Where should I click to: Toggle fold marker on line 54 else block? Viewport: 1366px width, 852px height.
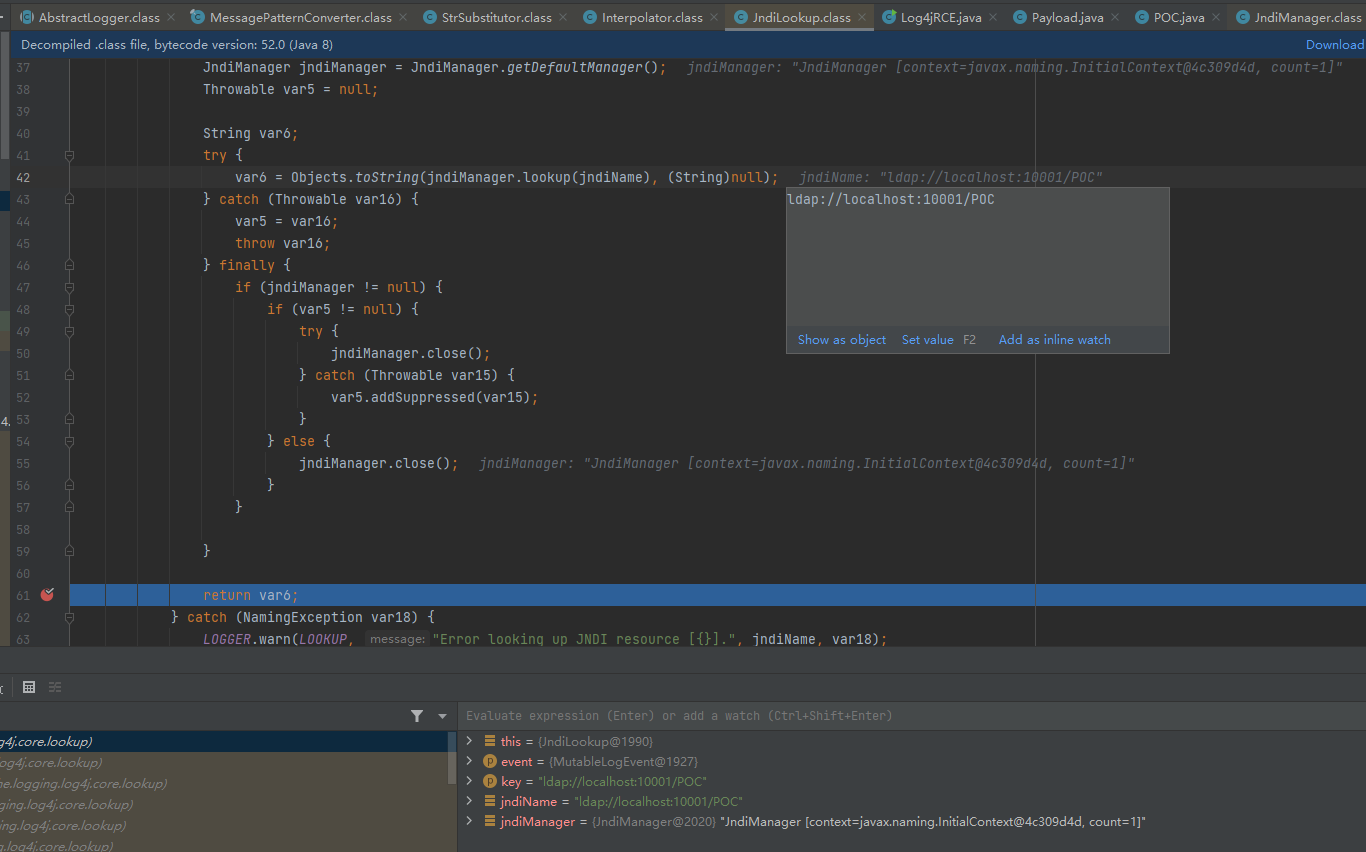pyautogui.click(x=69, y=441)
